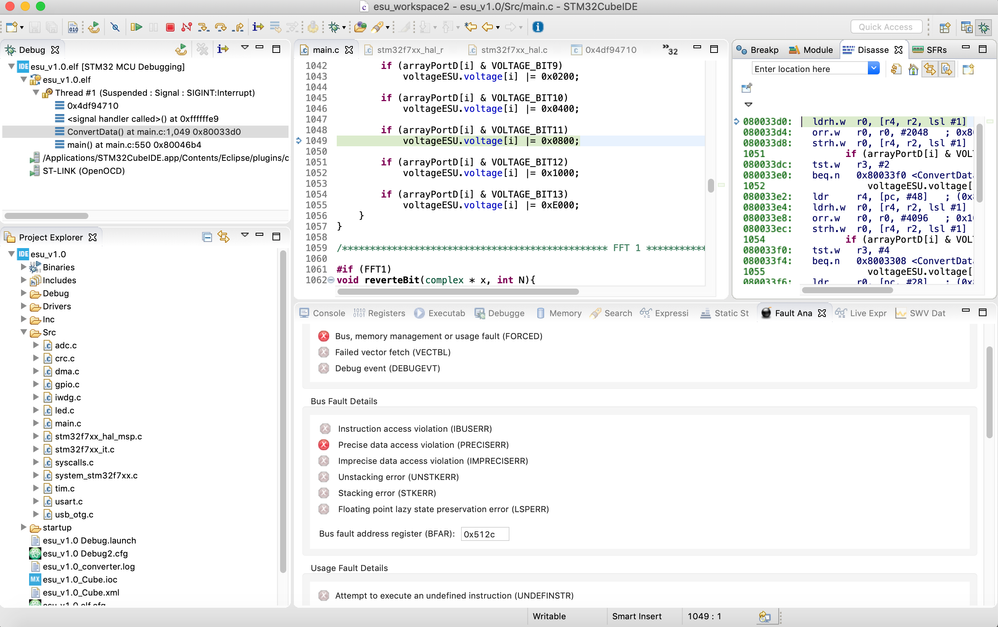Toggle Show Source in Disassembly view
The height and width of the screenshot is (627, 998).
(x=946, y=69)
